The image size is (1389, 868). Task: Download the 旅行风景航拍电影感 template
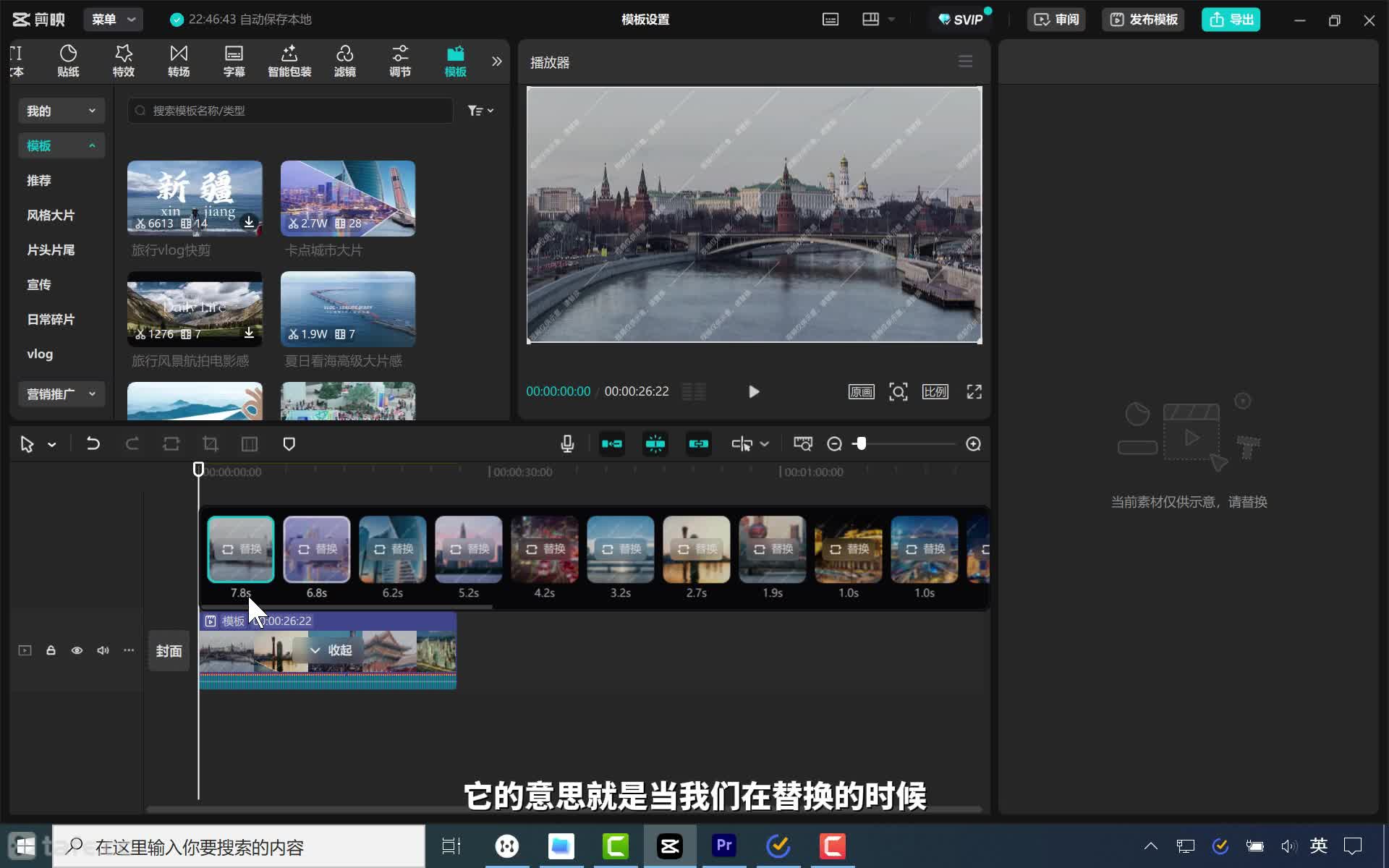tap(249, 333)
